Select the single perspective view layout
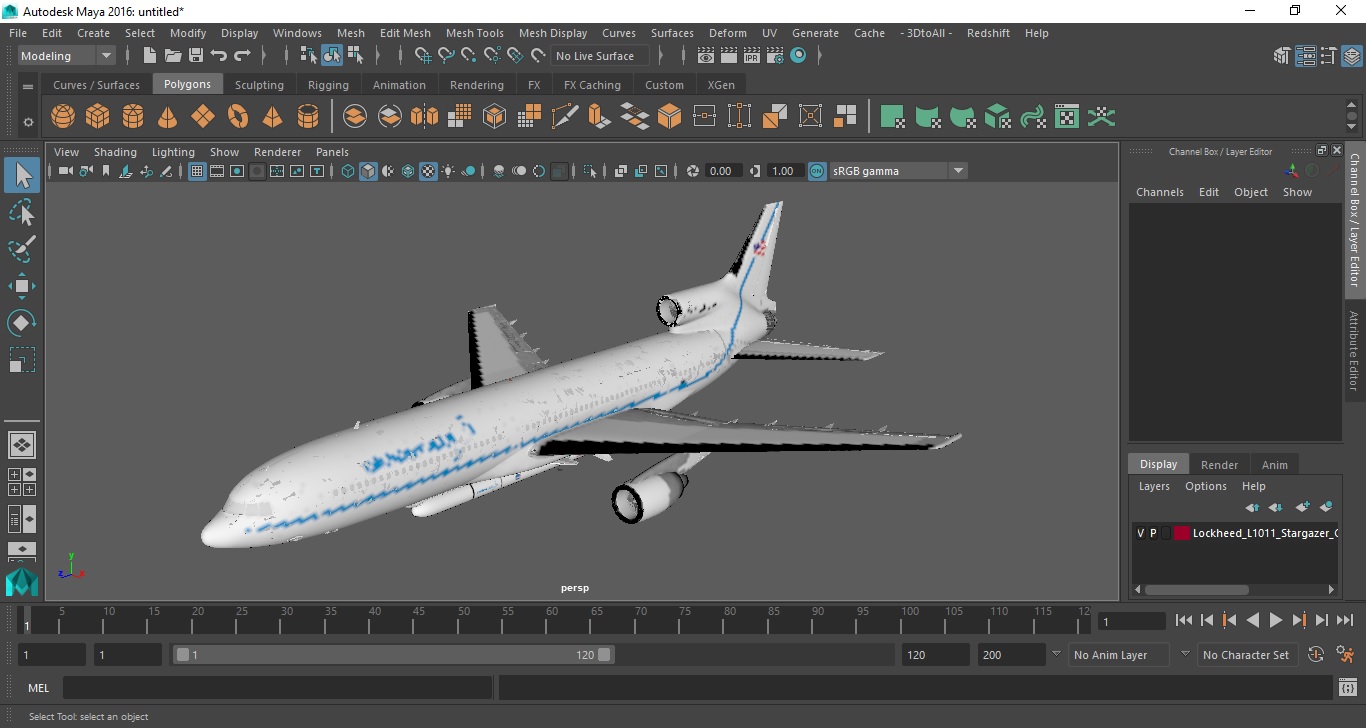This screenshot has height=728, width=1366. (22, 445)
